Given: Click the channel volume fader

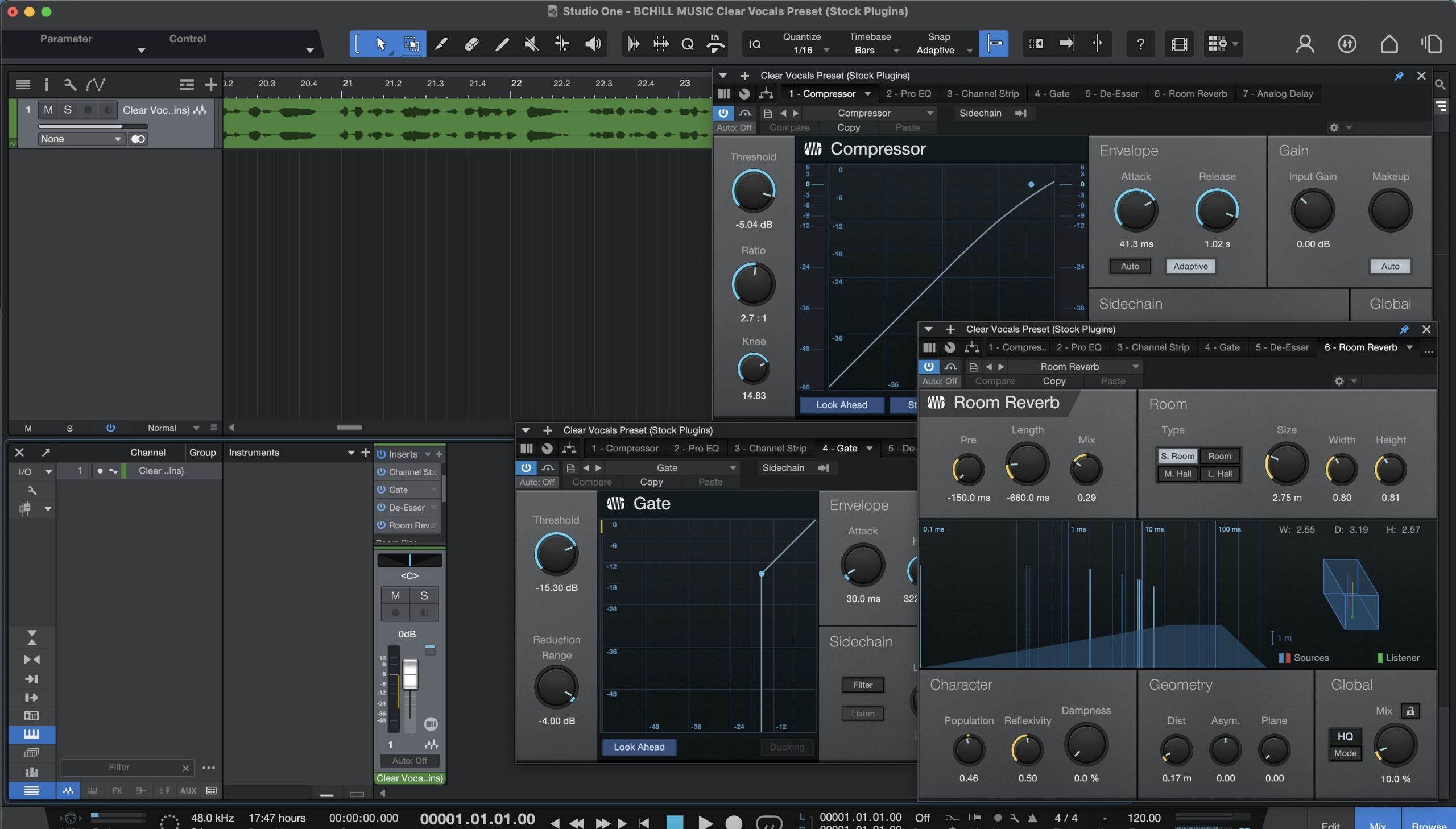Looking at the screenshot, I should [x=410, y=675].
